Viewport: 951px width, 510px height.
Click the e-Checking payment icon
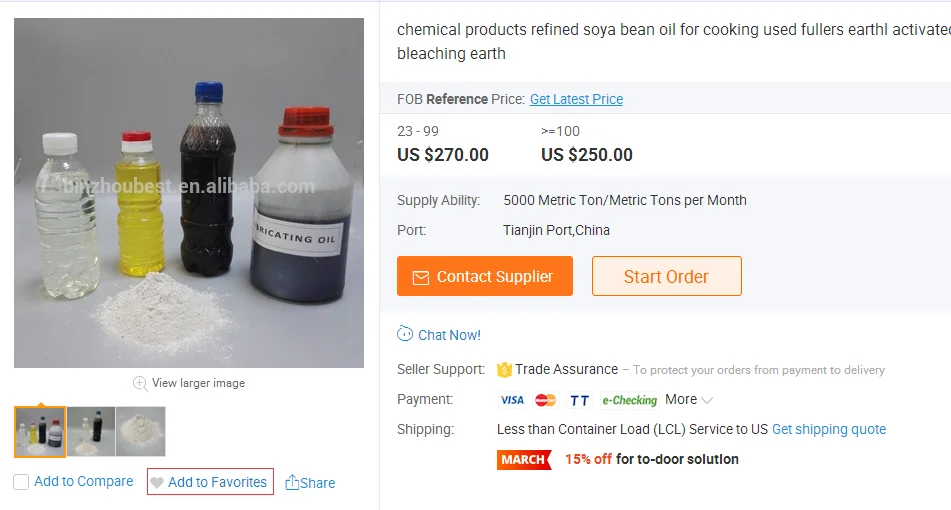629,400
